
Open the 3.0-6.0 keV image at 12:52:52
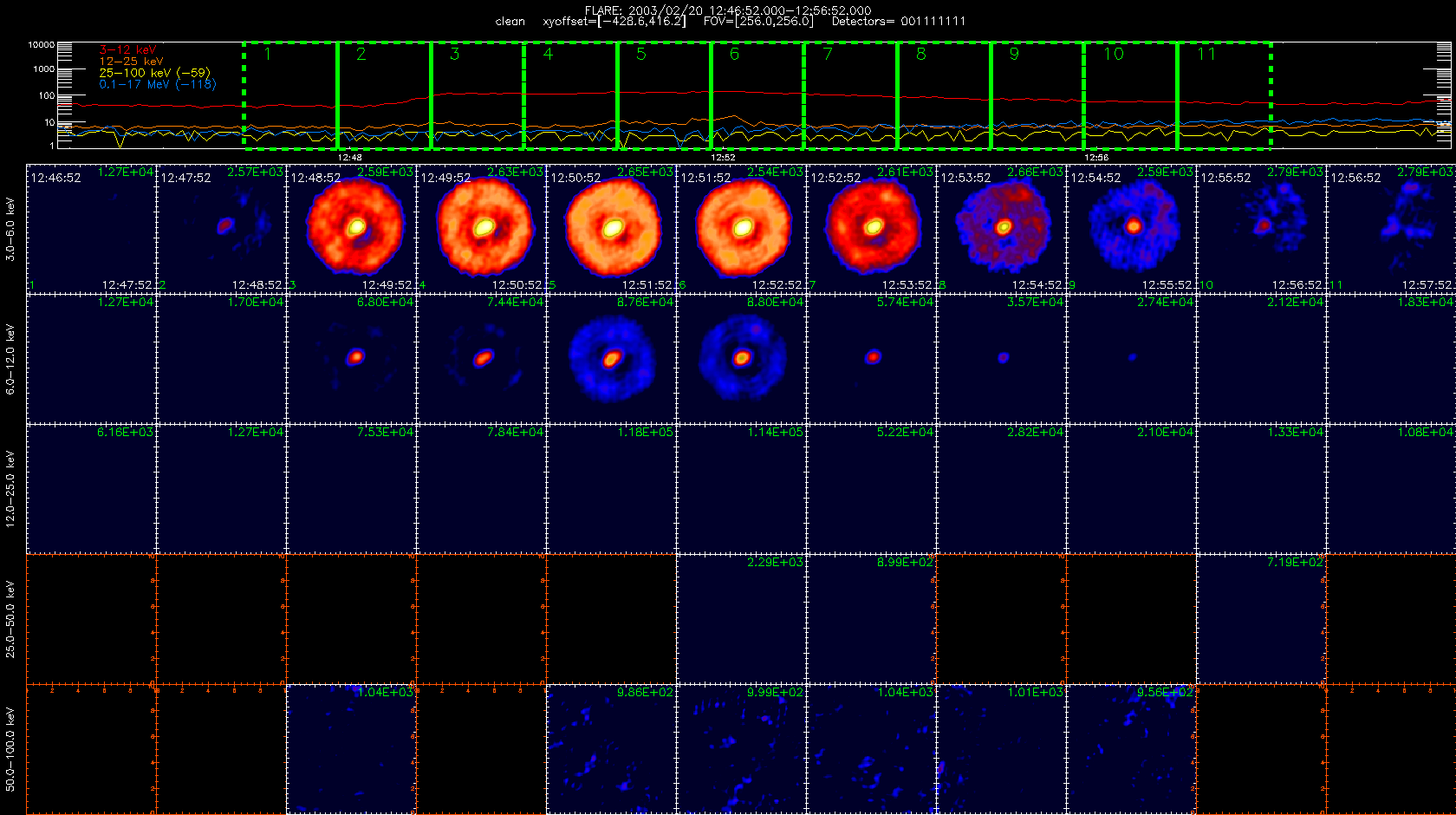[872, 229]
